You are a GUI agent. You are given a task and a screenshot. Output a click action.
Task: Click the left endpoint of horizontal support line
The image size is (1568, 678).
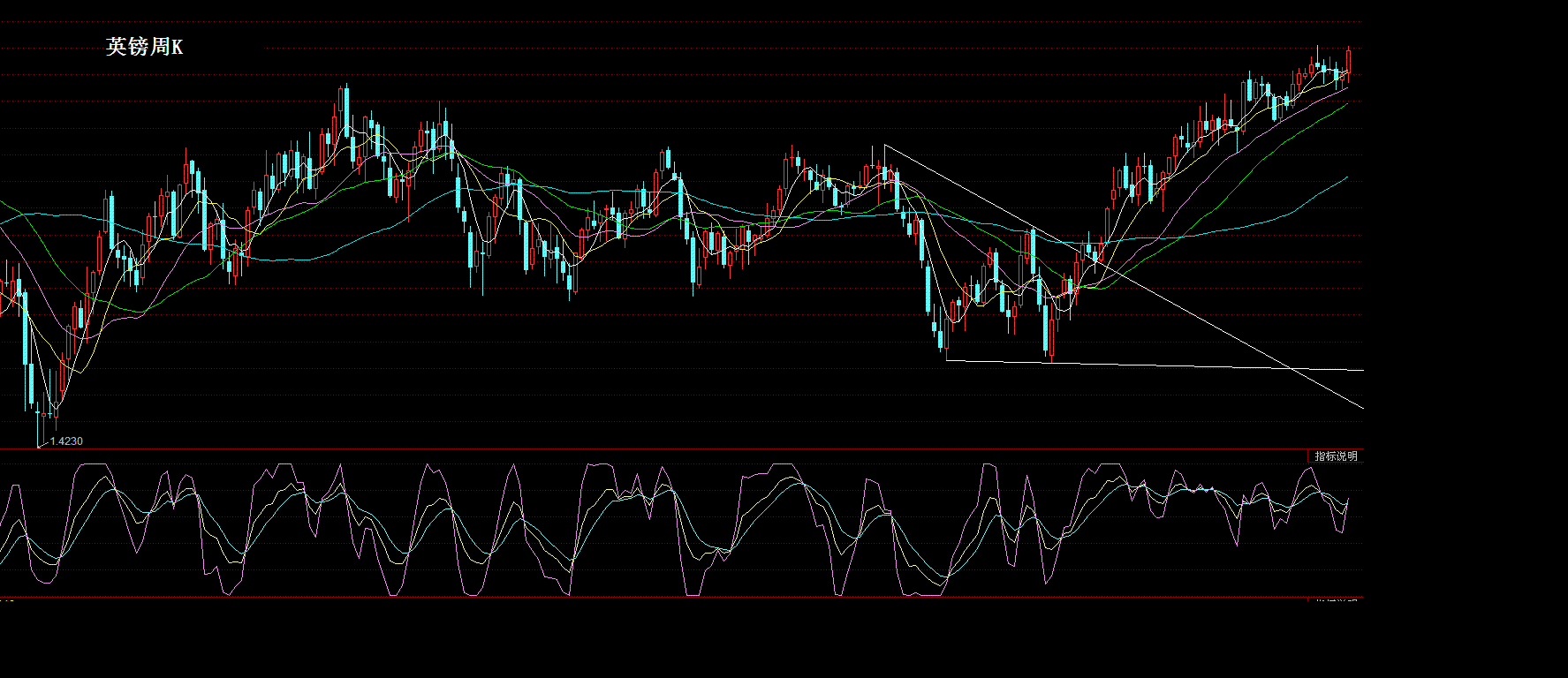[946, 360]
